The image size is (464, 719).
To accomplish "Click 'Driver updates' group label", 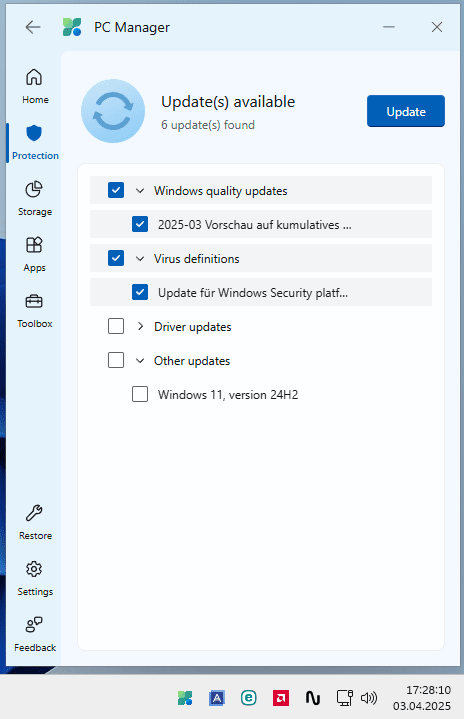I will click(193, 327).
